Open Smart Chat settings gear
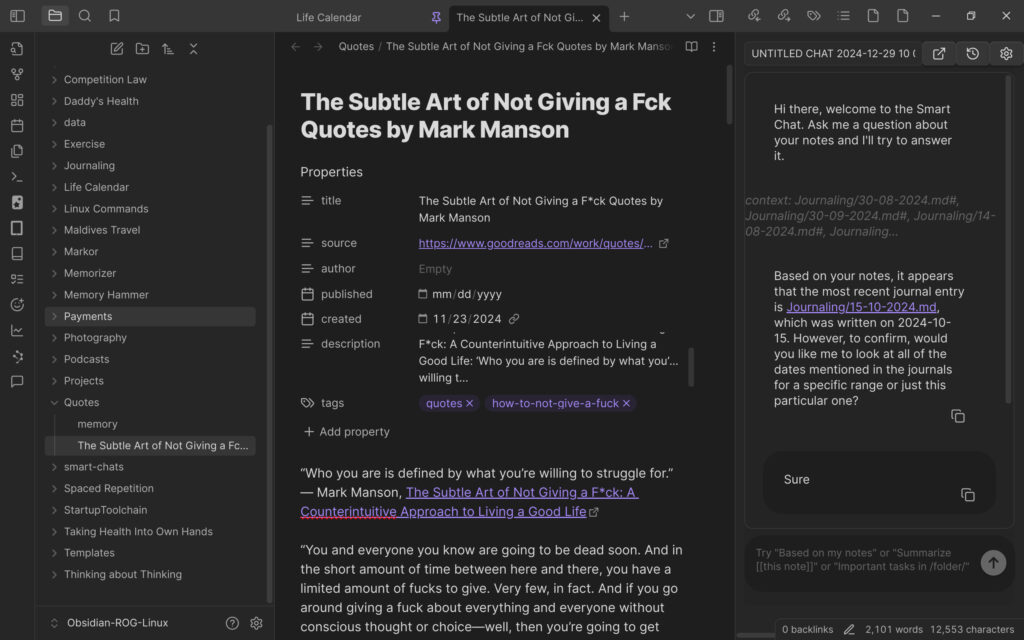This screenshot has height=640, width=1024. [x=1006, y=54]
